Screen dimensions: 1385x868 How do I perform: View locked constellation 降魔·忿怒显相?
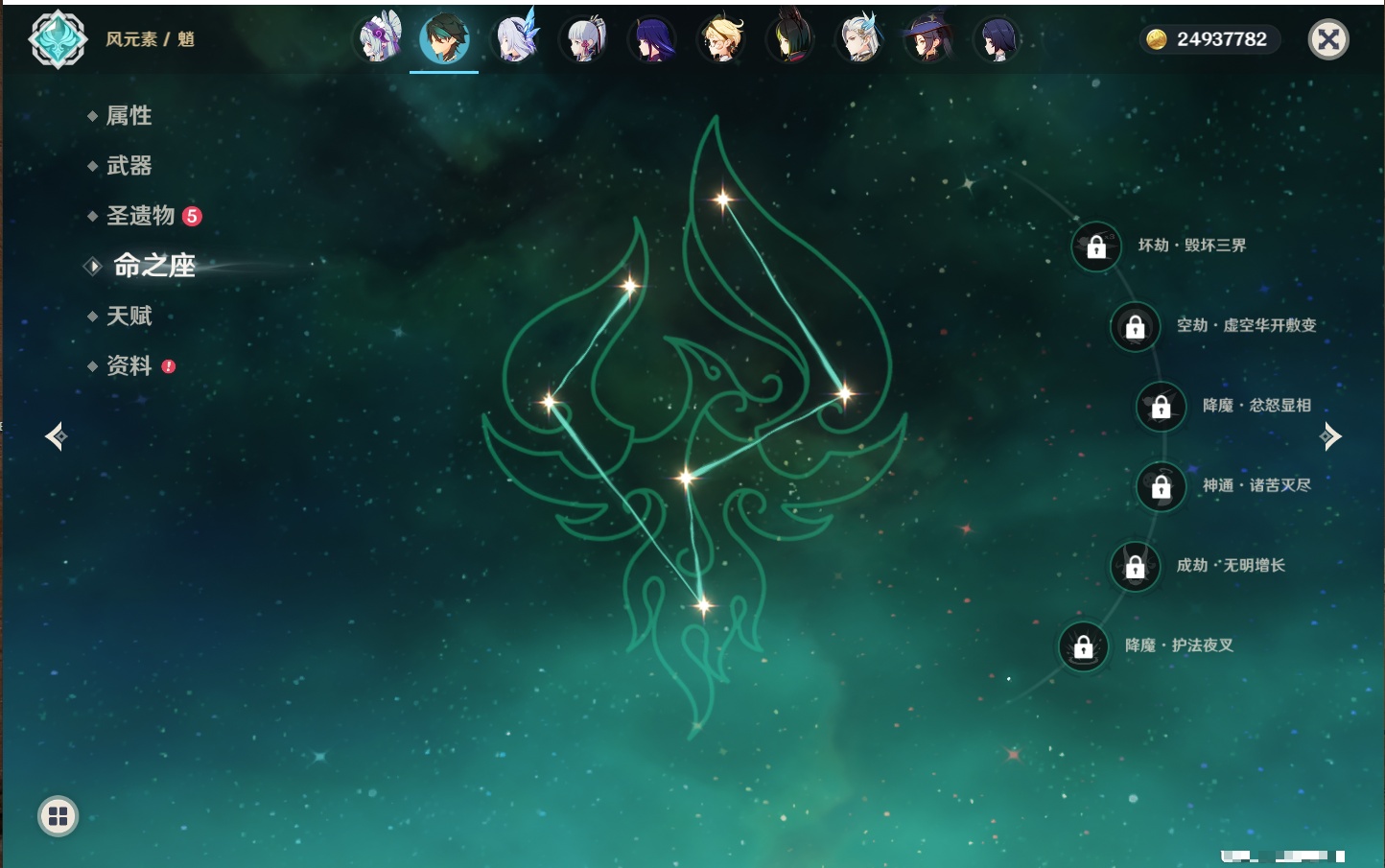coord(1161,406)
